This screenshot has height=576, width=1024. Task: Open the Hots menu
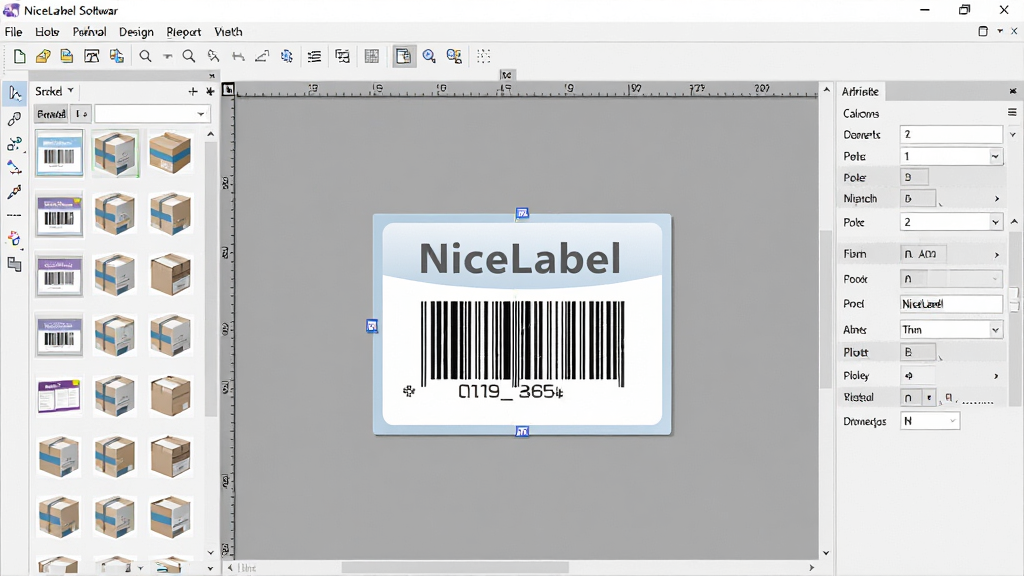47,31
